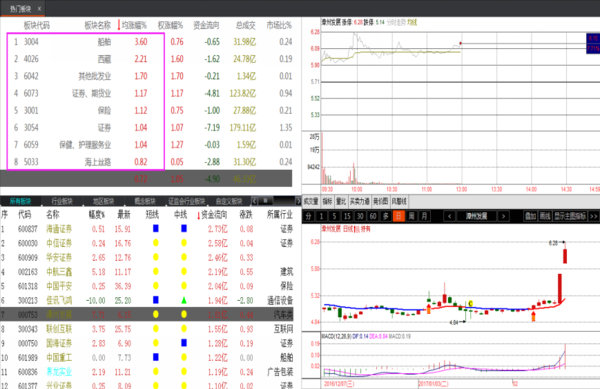Select stock 国海证券 row

click(x=147, y=343)
